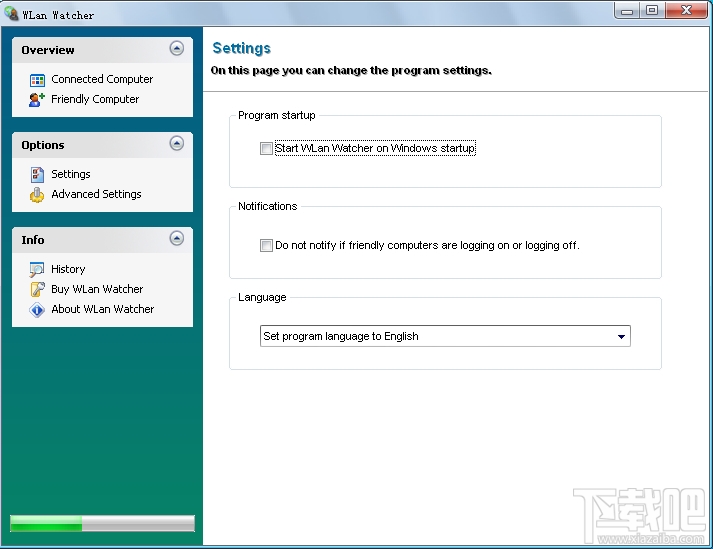Click the green progress bar in the sidebar
The image size is (713, 549).
(x=102, y=523)
